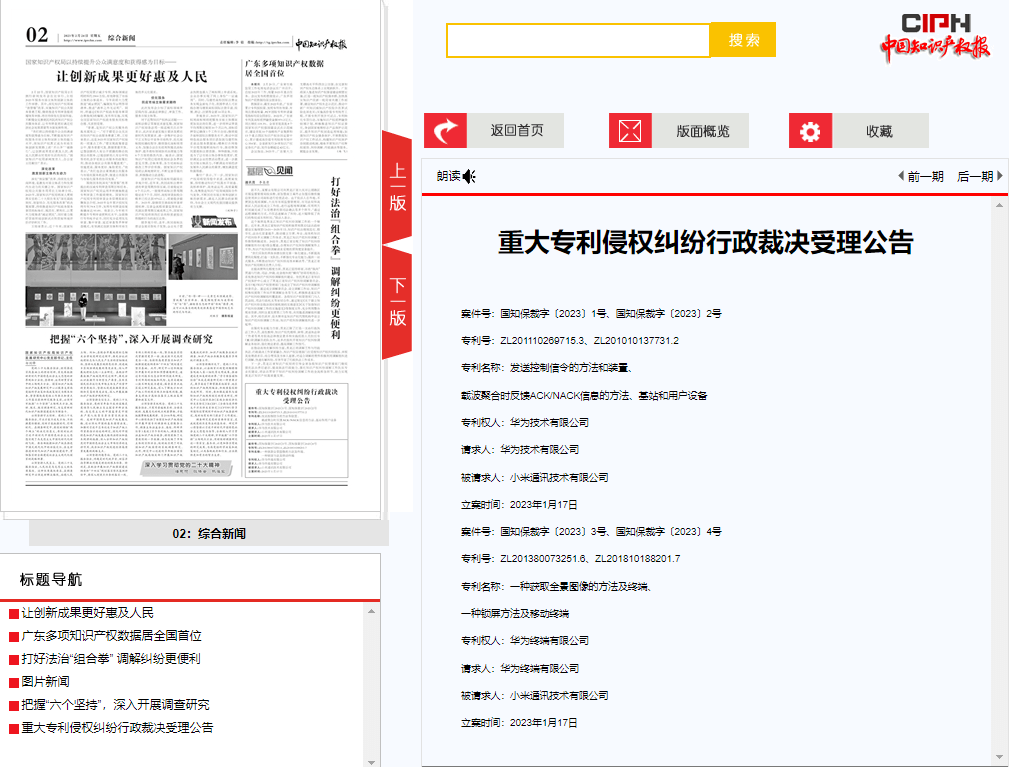
Task: Click line 请求人：华为终端有限公司
Action: pyautogui.click(x=520, y=669)
